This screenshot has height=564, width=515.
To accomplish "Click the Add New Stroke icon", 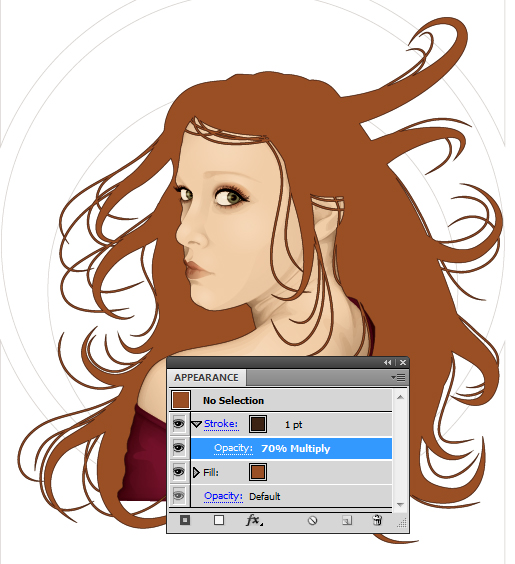I will (x=185, y=520).
